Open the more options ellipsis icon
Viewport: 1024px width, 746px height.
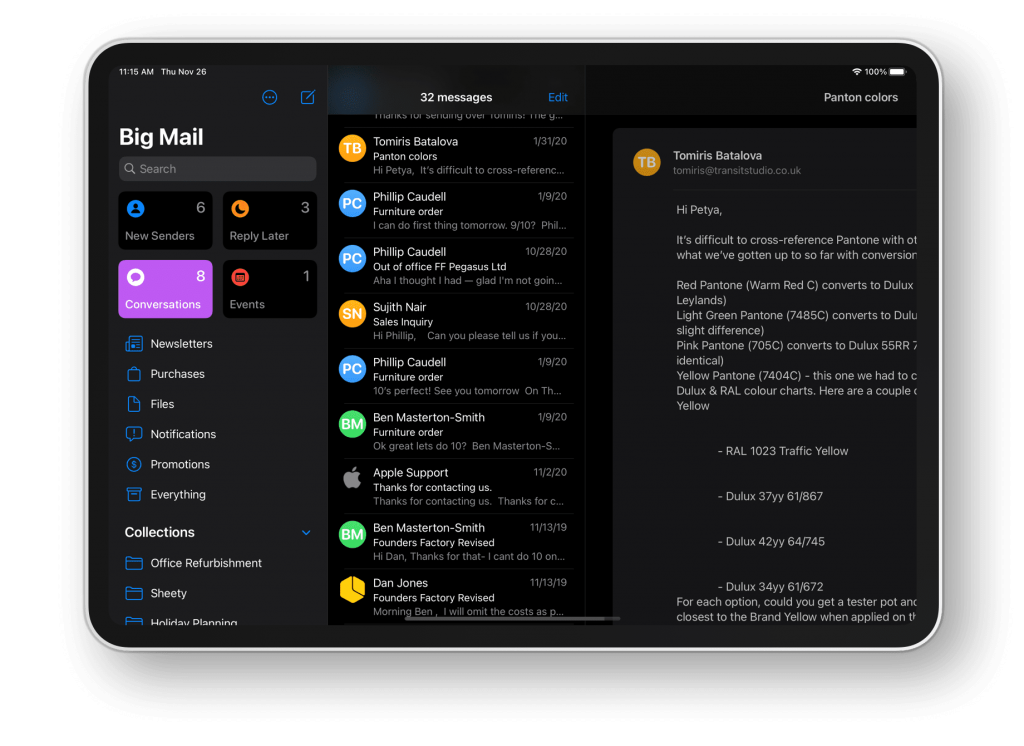click(x=270, y=97)
